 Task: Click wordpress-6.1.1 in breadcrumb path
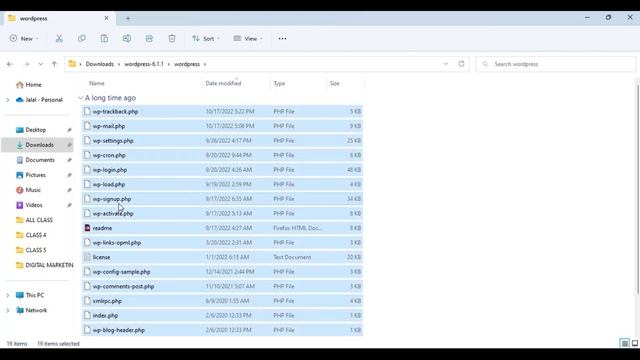click(x=144, y=64)
